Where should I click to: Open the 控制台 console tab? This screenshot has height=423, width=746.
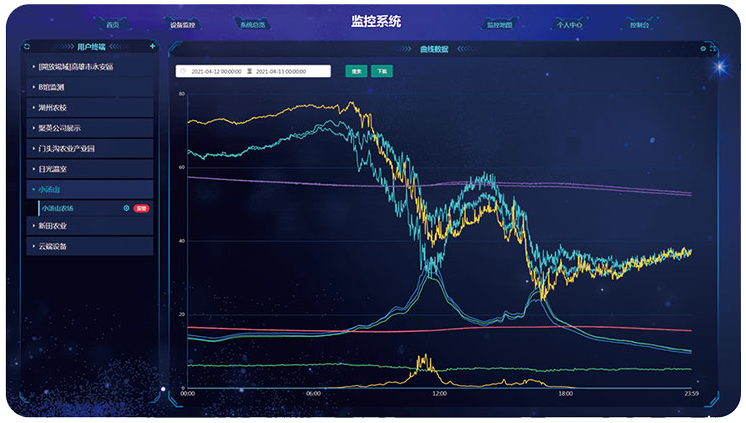[x=640, y=24]
